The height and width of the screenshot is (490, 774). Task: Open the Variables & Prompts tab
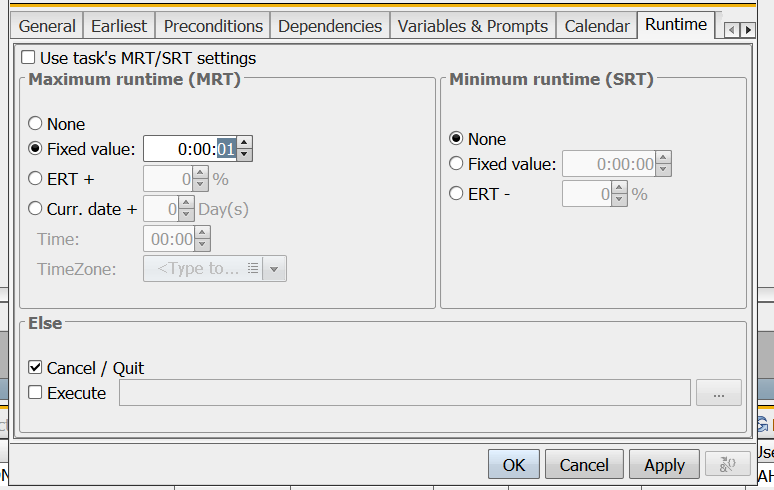(473, 26)
